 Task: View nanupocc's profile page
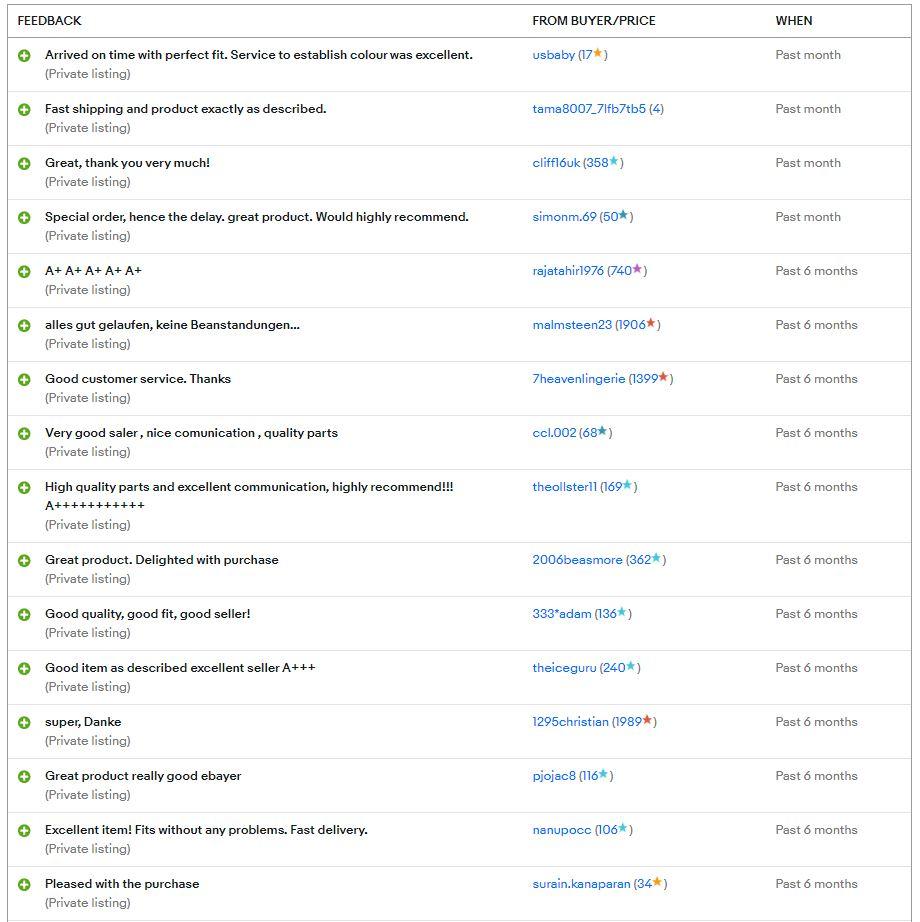(561, 830)
